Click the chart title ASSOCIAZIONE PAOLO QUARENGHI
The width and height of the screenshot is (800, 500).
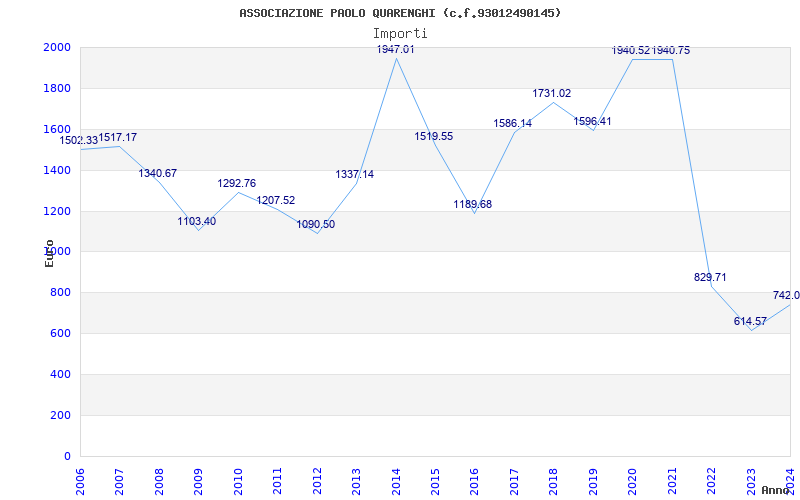[x=400, y=13]
